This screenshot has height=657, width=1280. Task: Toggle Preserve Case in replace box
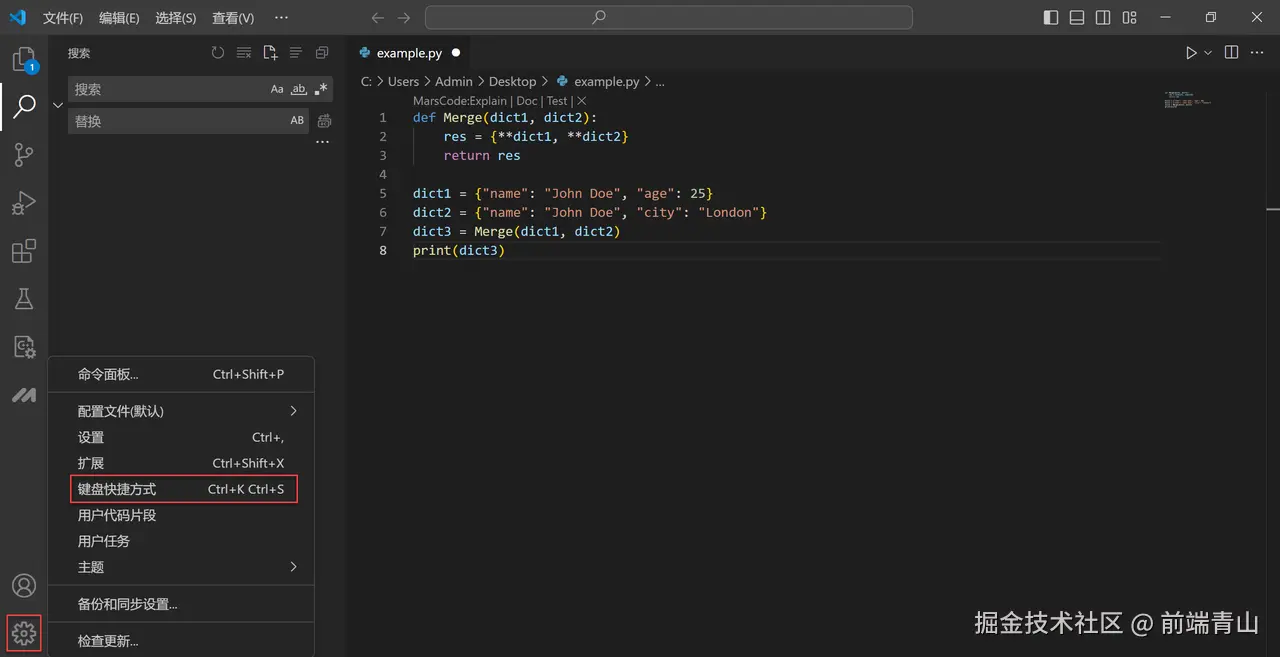pos(297,121)
